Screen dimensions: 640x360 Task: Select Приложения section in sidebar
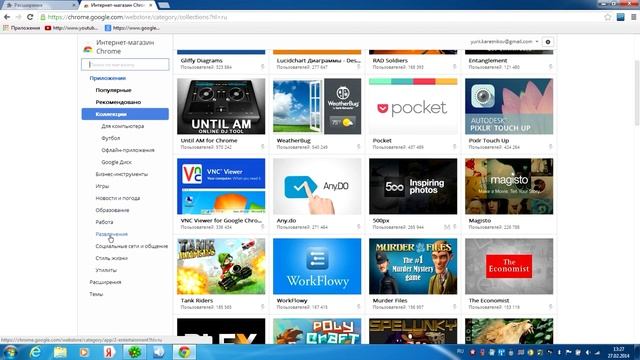(107, 78)
